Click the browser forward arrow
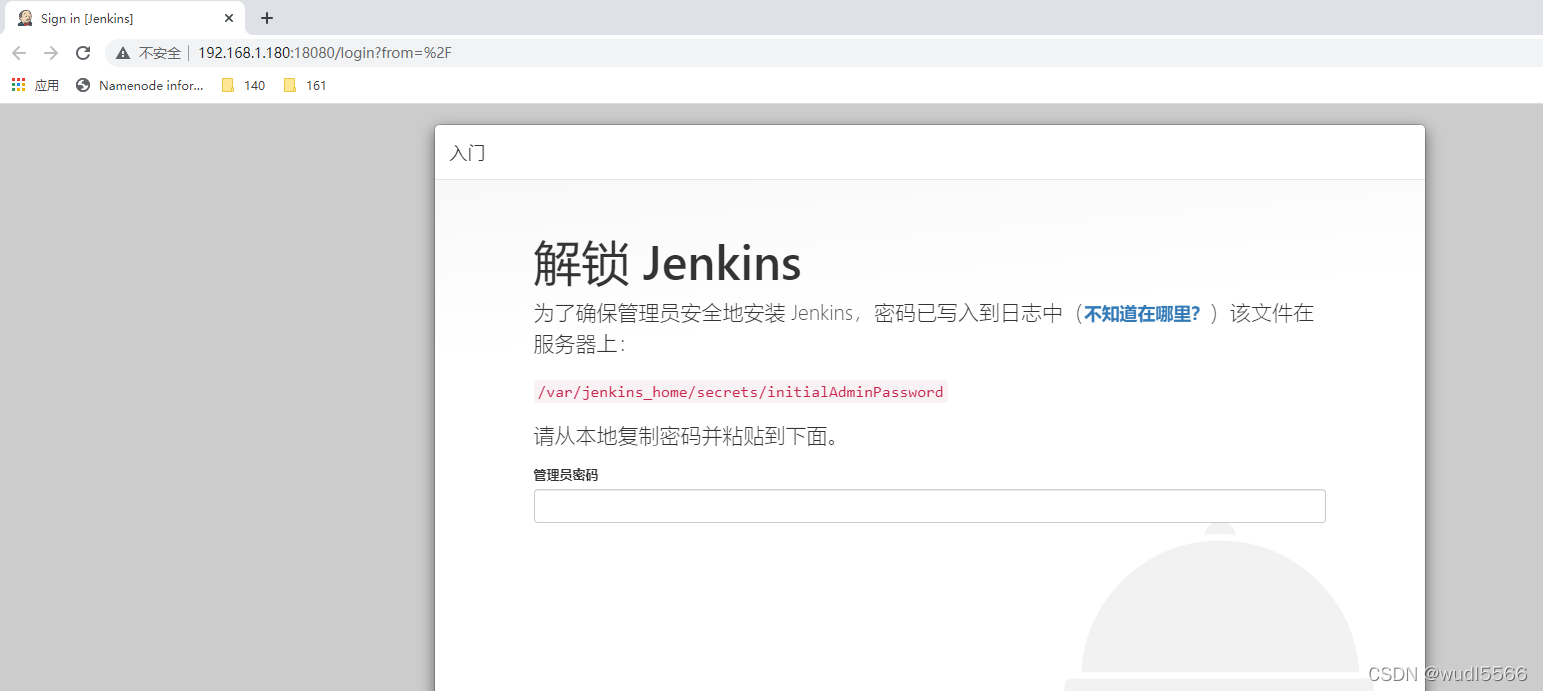 pos(51,53)
